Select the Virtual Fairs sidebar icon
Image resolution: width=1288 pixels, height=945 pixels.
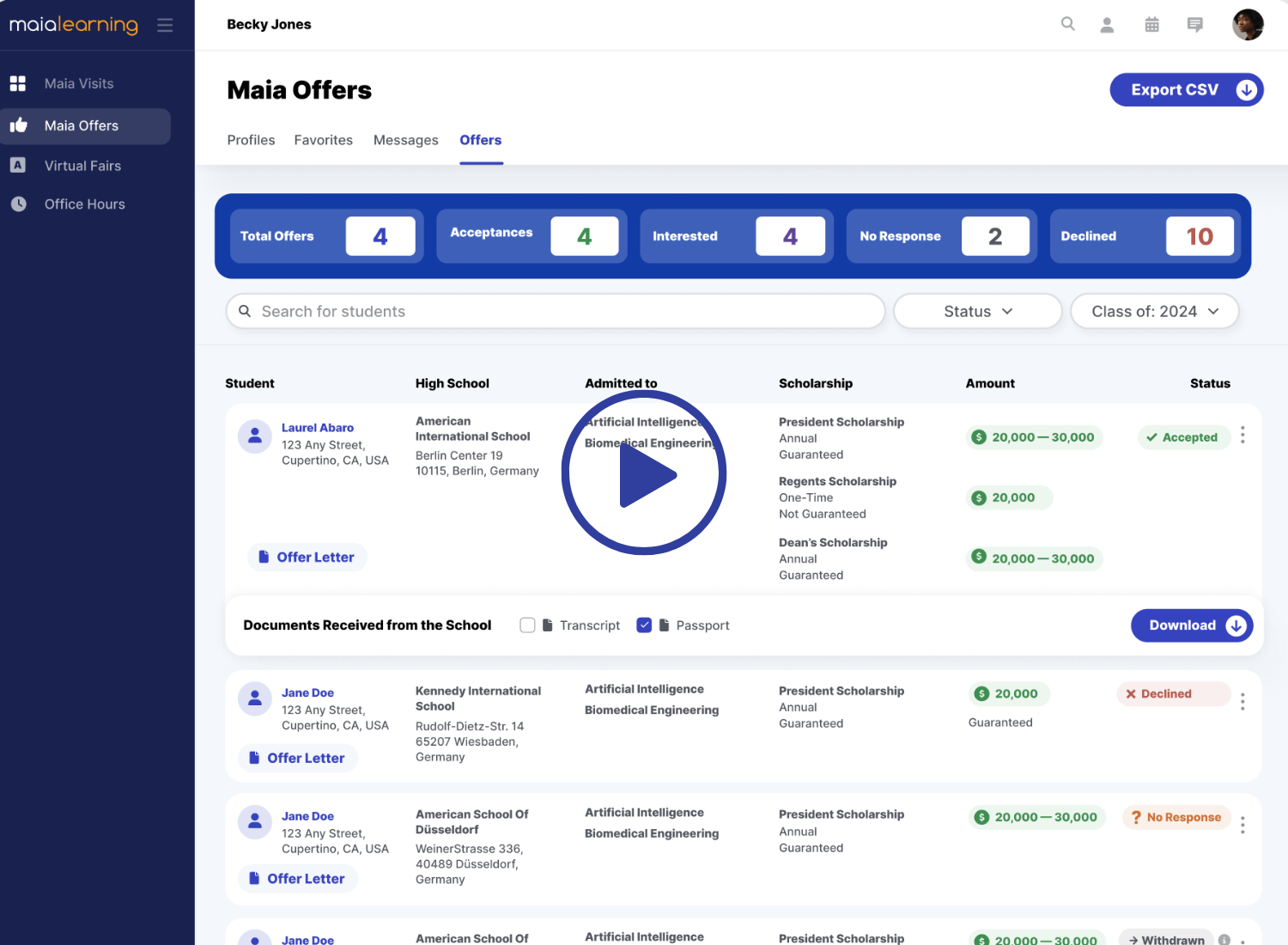coord(18,165)
